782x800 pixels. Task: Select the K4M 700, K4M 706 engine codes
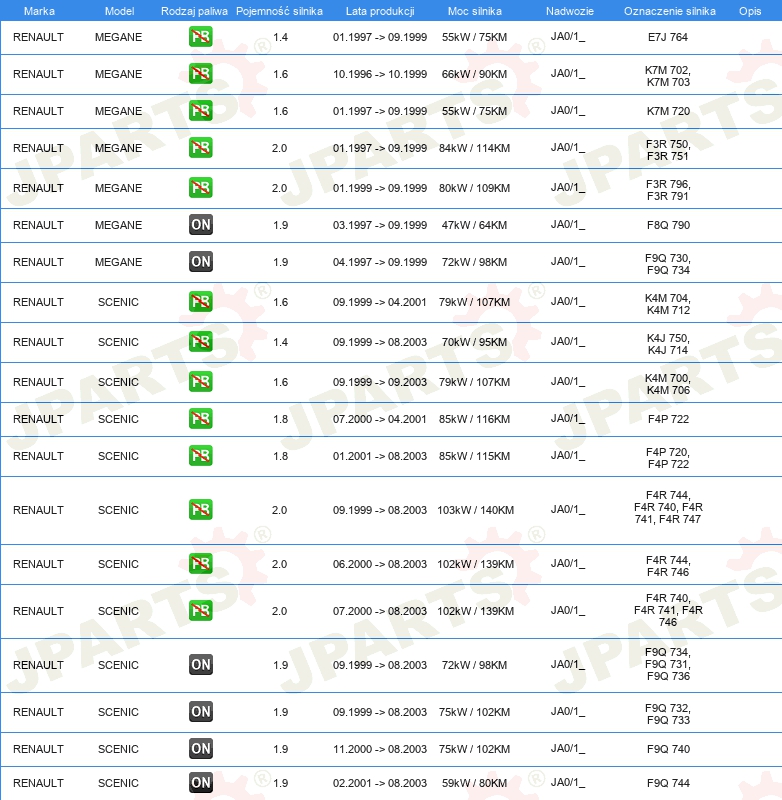point(668,384)
